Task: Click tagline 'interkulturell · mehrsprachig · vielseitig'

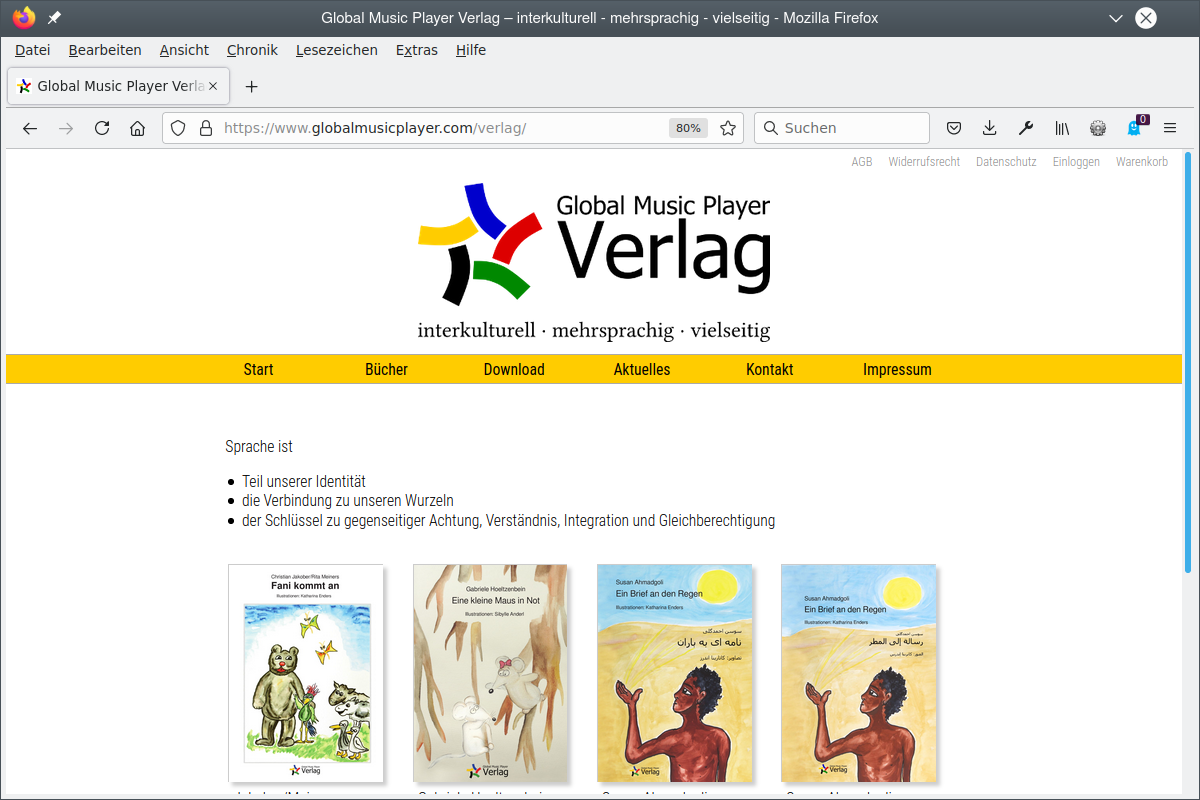Action: (x=594, y=330)
